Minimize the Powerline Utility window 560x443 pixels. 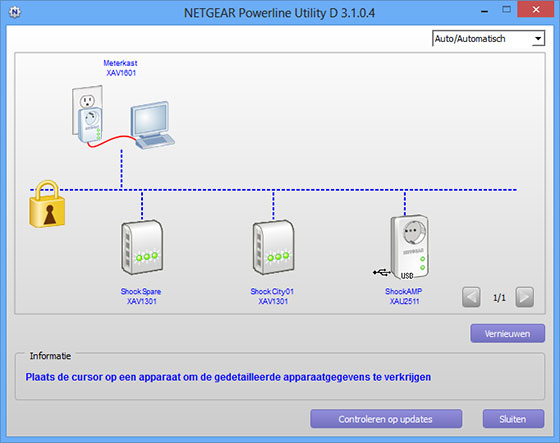pyautogui.click(x=484, y=11)
